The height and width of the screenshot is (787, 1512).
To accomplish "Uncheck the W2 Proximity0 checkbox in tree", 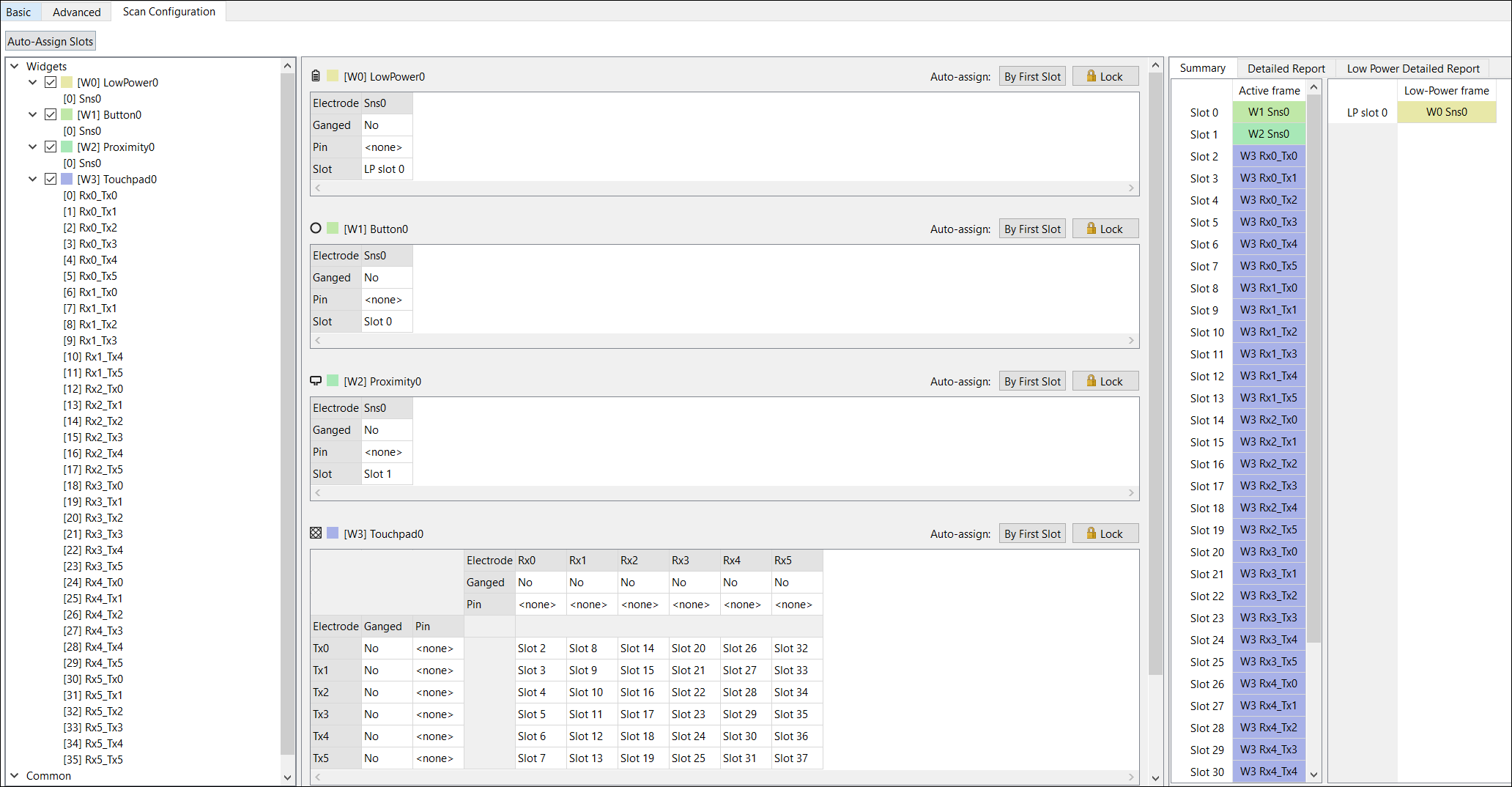I will click(x=51, y=147).
